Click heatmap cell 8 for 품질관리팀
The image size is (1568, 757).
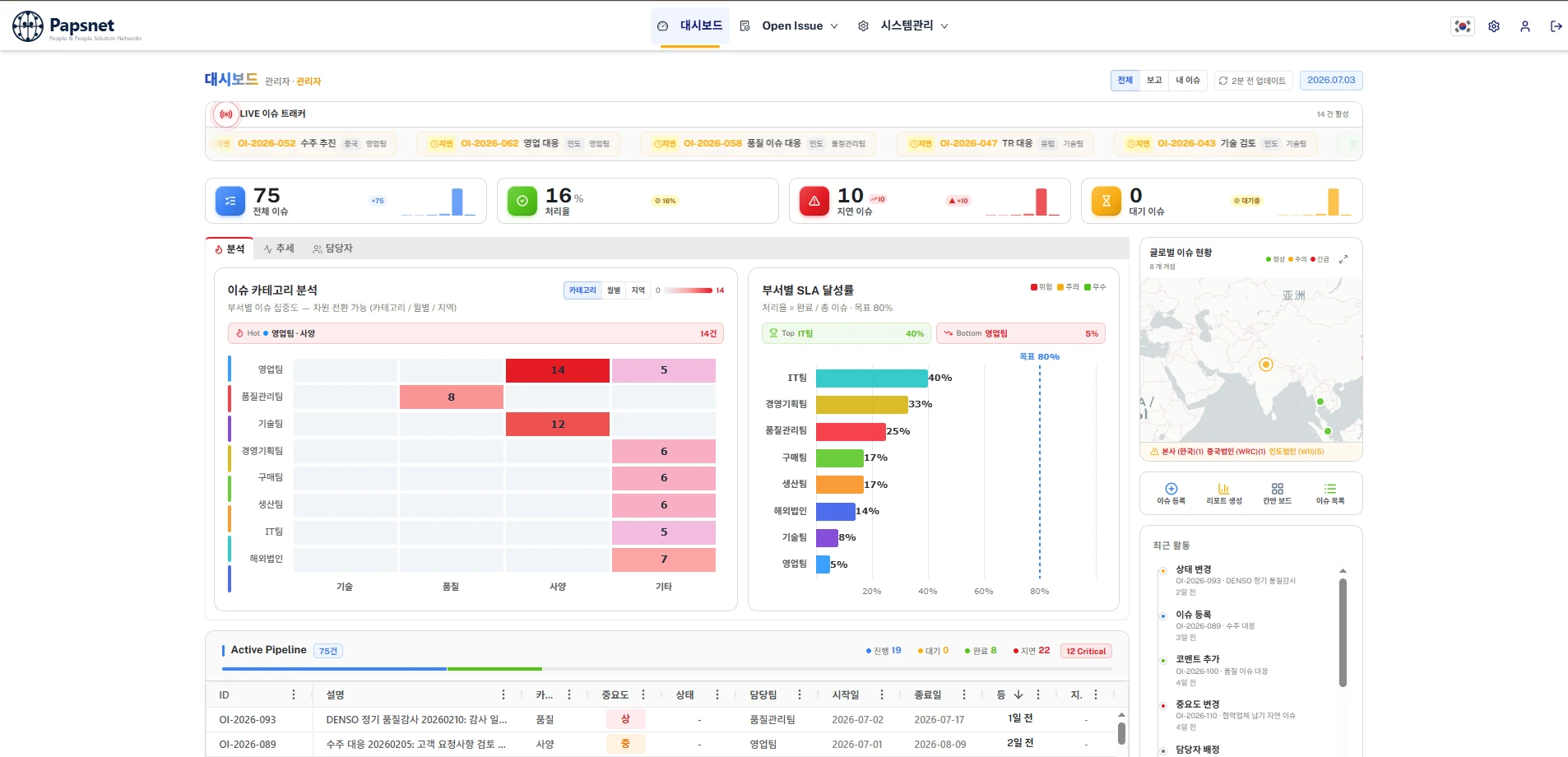click(452, 397)
